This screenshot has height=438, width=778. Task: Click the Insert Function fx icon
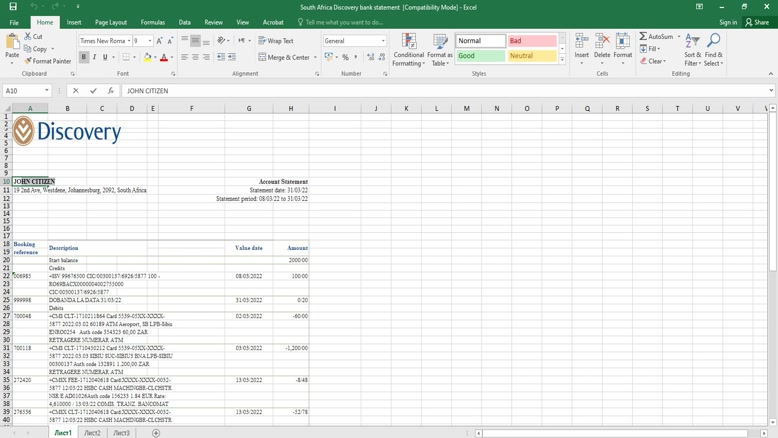pos(111,91)
